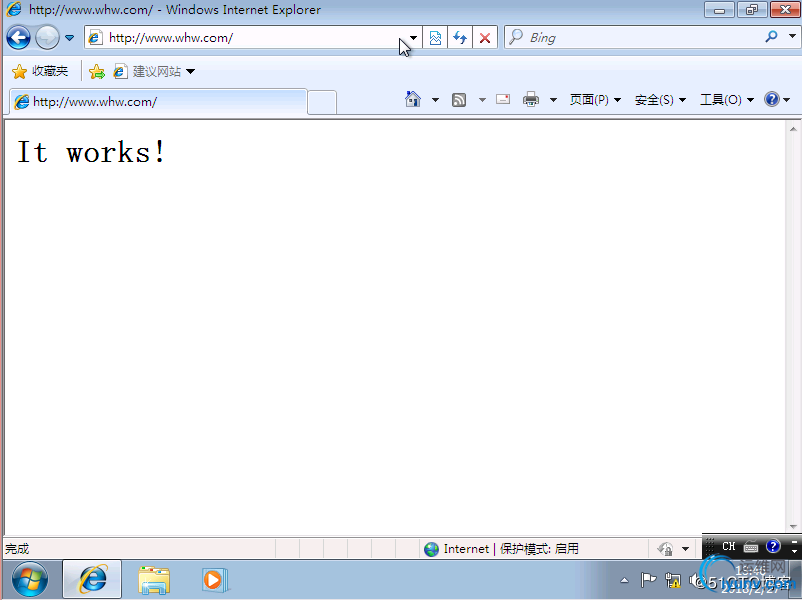Click the Read Mail envelope icon
This screenshot has width=802, height=600.
(503, 99)
